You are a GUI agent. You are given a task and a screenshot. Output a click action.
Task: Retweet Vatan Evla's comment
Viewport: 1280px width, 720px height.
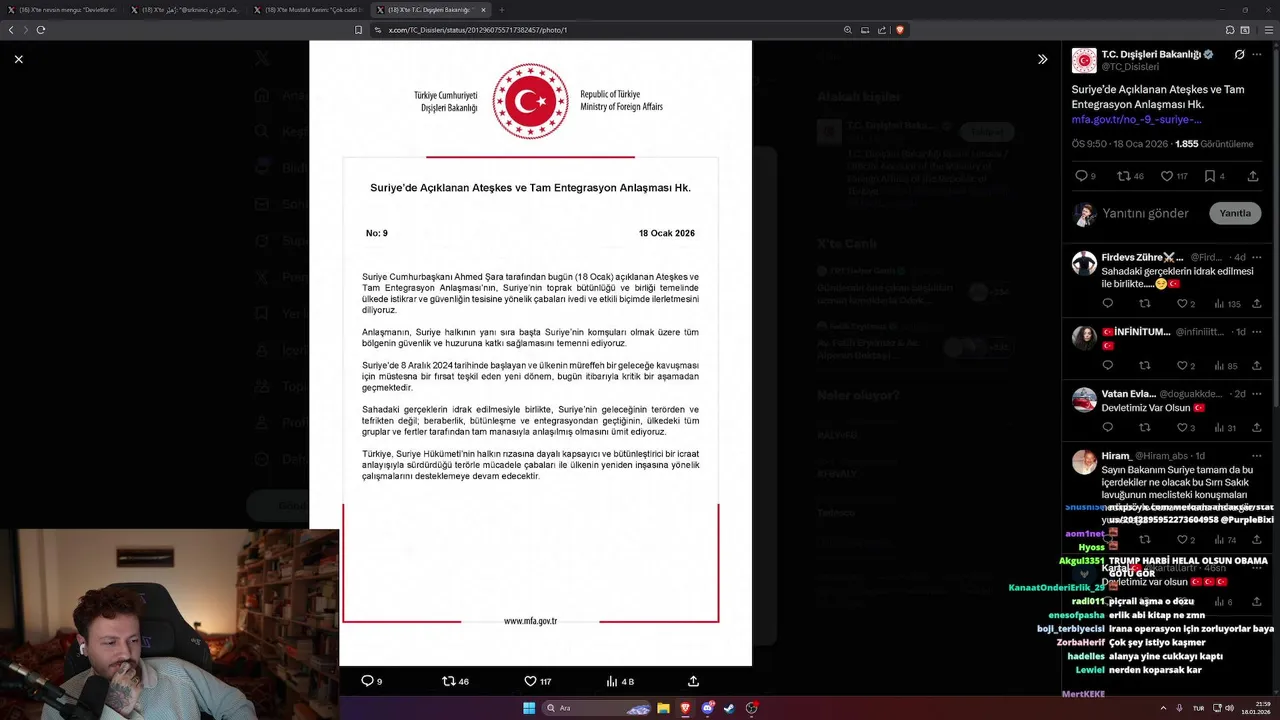(1144, 427)
